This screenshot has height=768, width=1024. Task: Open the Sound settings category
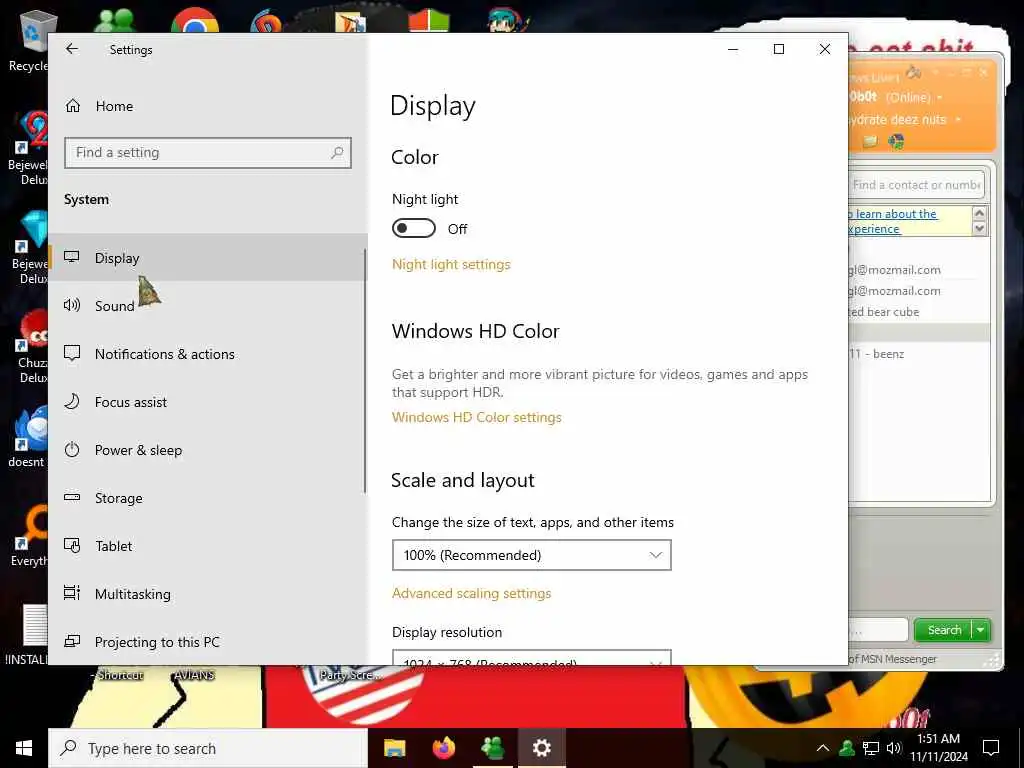pyautogui.click(x=208, y=306)
